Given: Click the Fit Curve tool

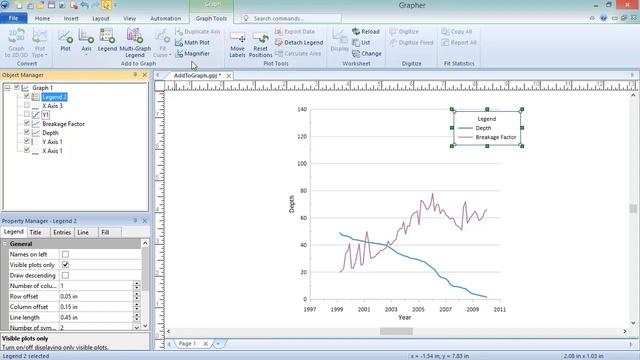Looking at the screenshot, I should [162, 43].
